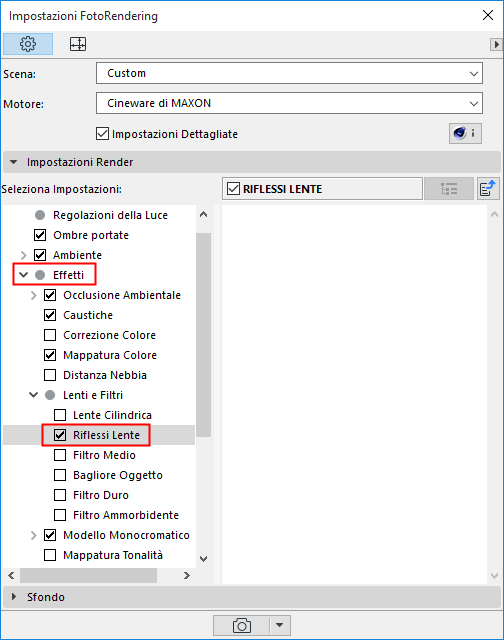Collapse the Effetti tree node
The image size is (504, 640).
point(24,275)
